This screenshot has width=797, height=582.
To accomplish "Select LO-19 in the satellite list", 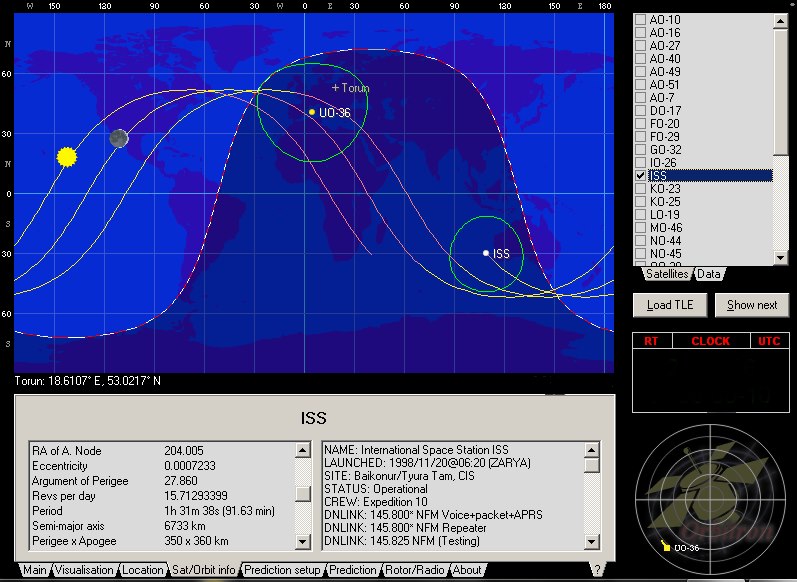I will coord(664,215).
